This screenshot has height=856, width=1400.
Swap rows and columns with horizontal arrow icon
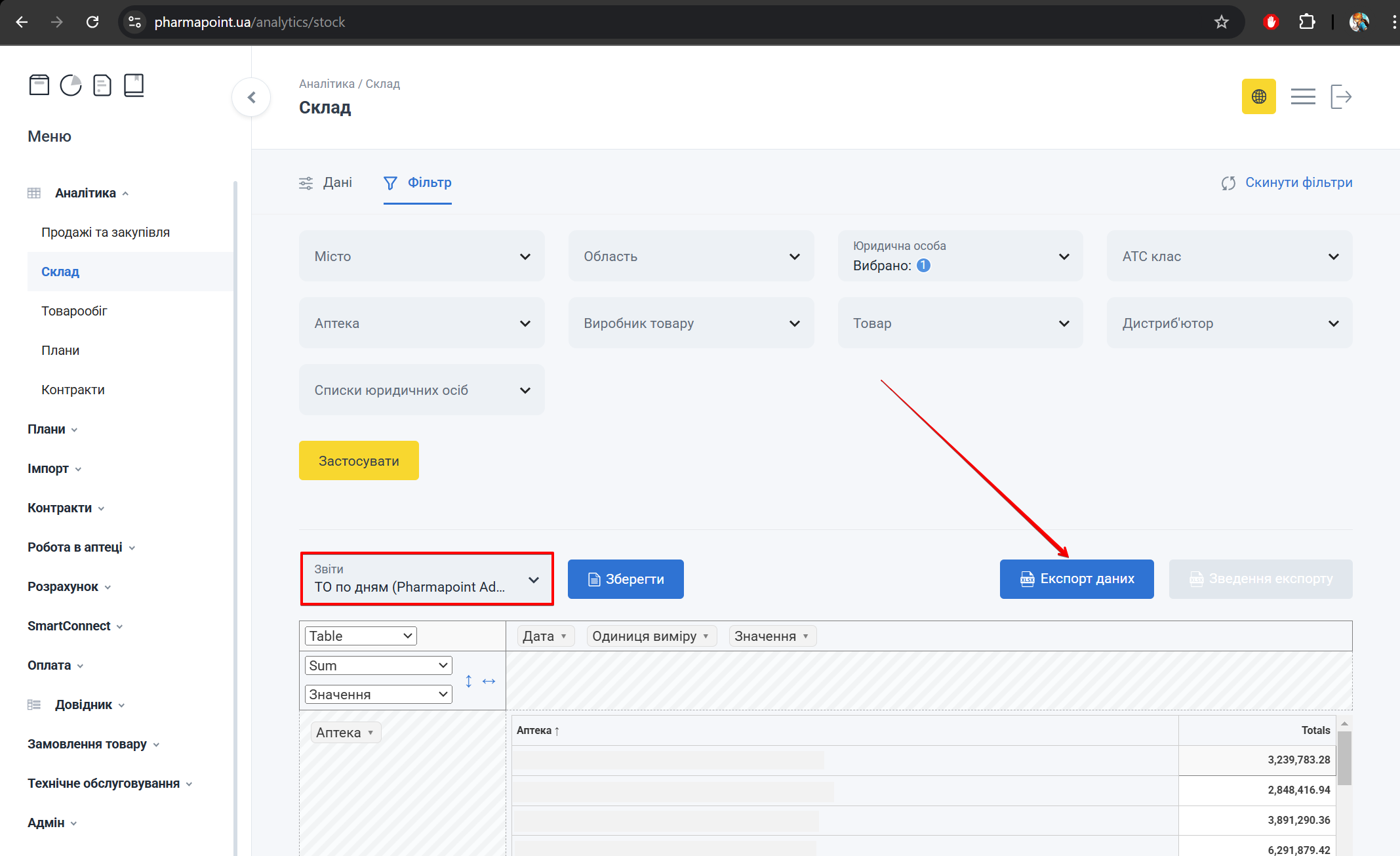[489, 682]
